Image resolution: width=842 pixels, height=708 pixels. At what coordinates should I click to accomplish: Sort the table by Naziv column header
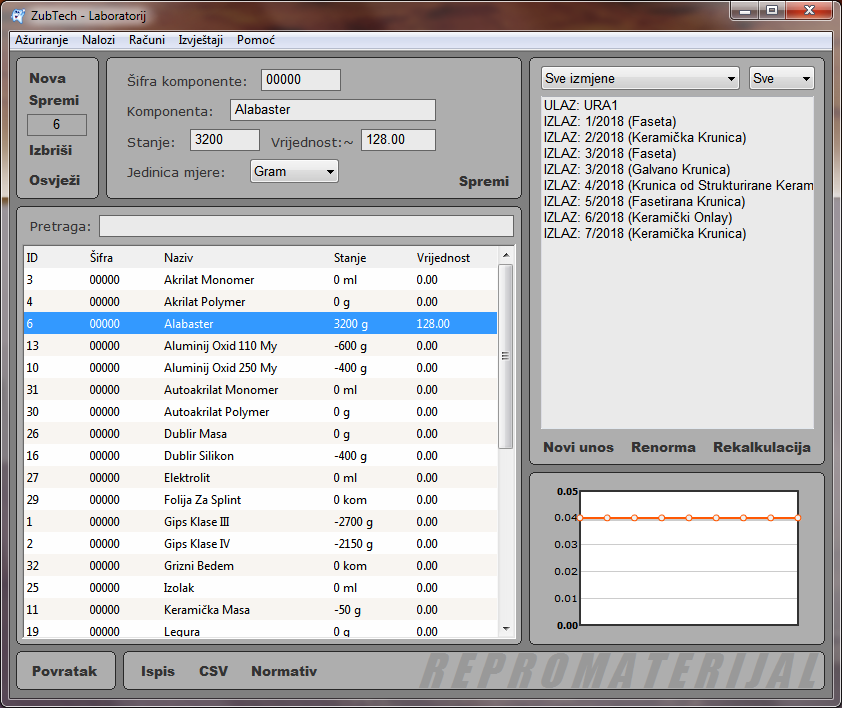tap(178, 258)
